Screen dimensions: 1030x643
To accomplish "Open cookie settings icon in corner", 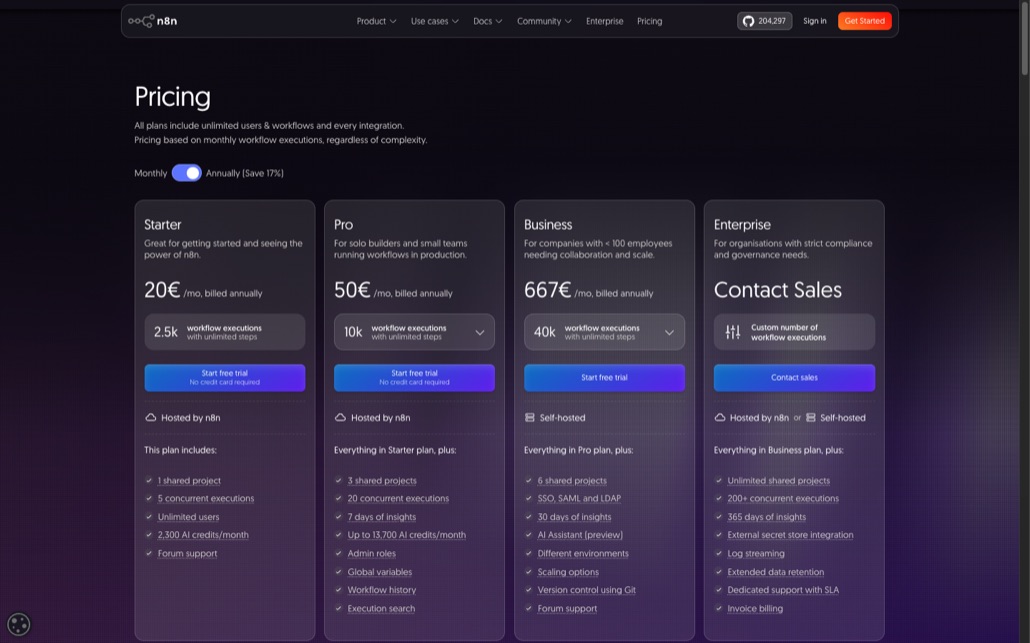I will pos(18,624).
